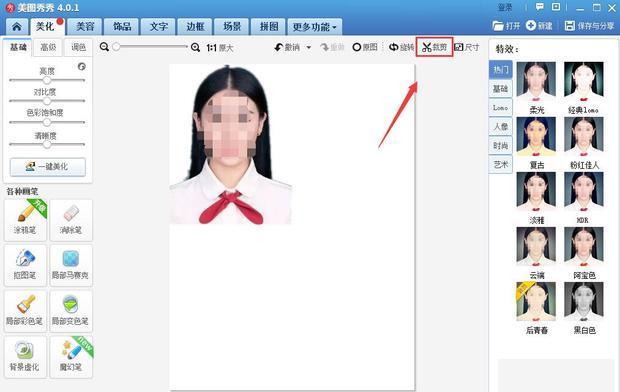Expand the 更多功能 dropdown
Viewport: 620px width, 392px height.
point(314,27)
